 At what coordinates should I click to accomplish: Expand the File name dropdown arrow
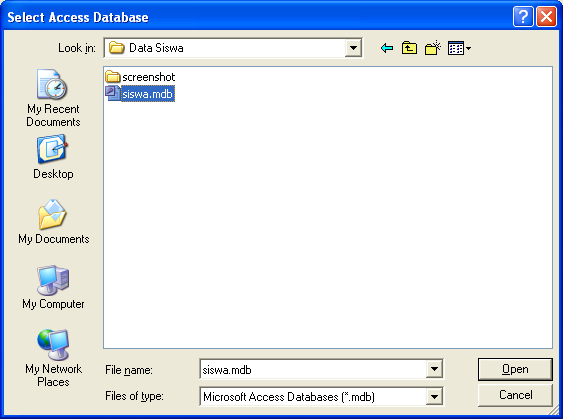click(434, 369)
